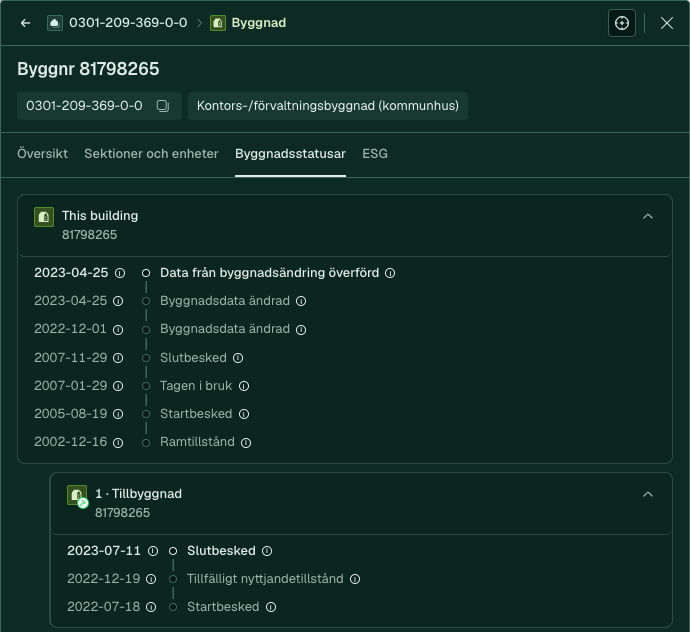Viewport: 690px width, 632px height.
Task: Open info beside bold date 2023-04-25
Action: pos(120,273)
